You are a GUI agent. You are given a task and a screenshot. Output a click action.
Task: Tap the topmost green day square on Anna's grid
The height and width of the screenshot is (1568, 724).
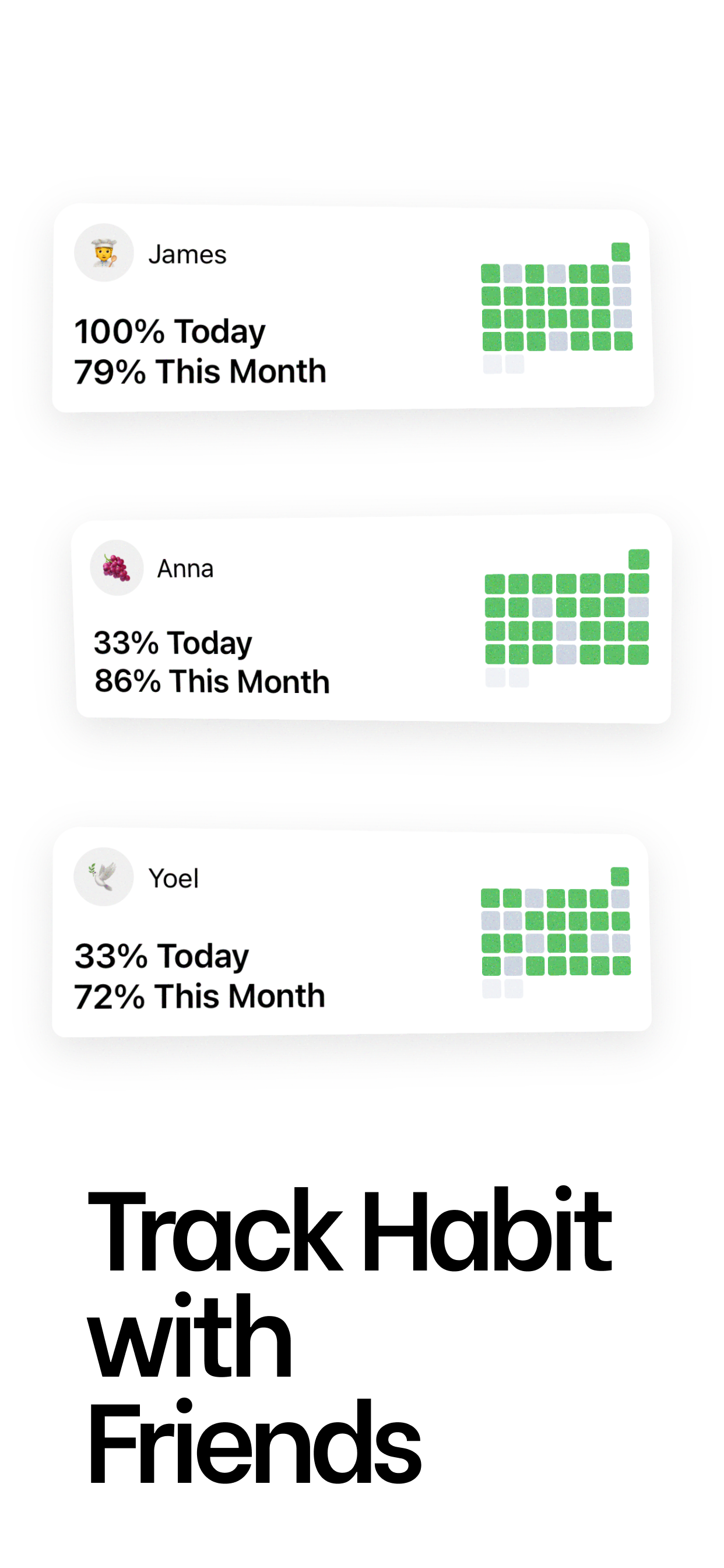tap(639, 559)
